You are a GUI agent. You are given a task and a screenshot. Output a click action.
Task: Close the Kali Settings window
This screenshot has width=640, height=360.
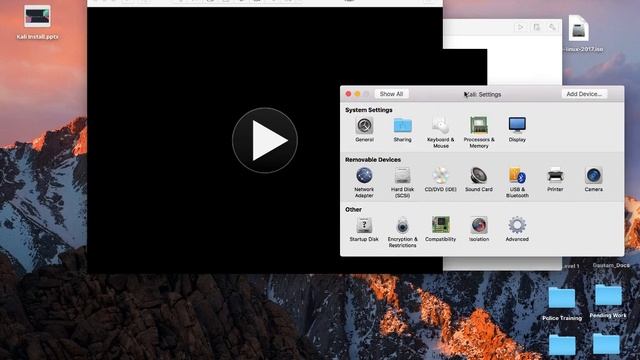click(x=348, y=94)
